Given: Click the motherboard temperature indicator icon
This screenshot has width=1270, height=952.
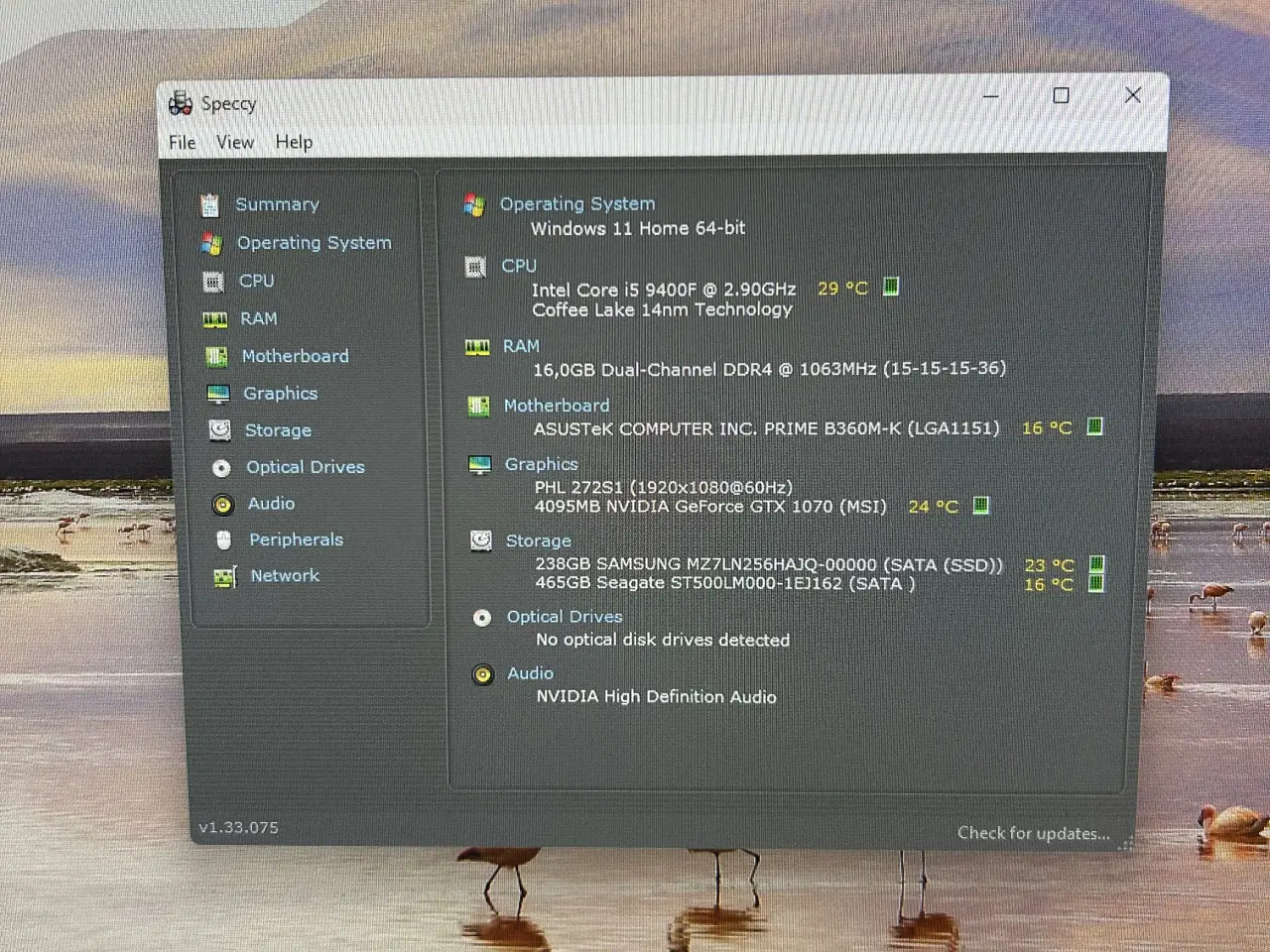Looking at the screenshot, I should pyautogui.click(x=1094, y=427).
